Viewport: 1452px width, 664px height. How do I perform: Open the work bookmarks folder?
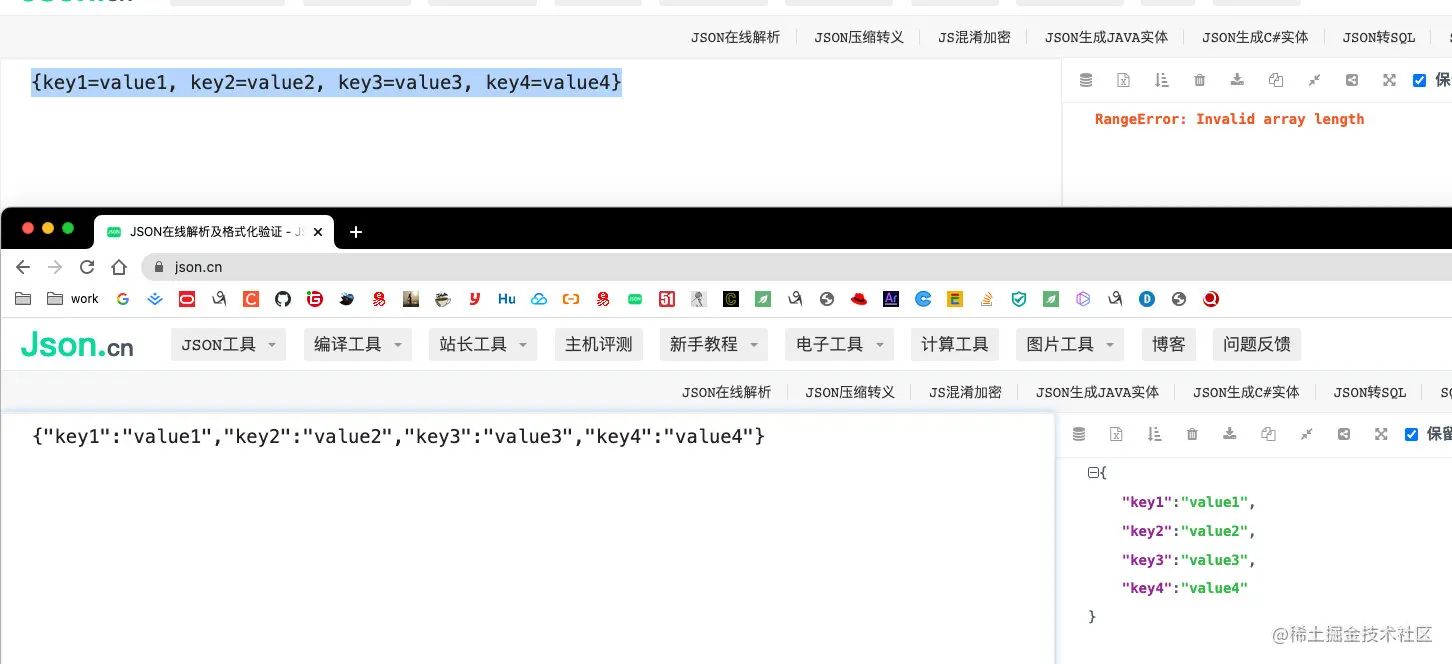(73, 298)
